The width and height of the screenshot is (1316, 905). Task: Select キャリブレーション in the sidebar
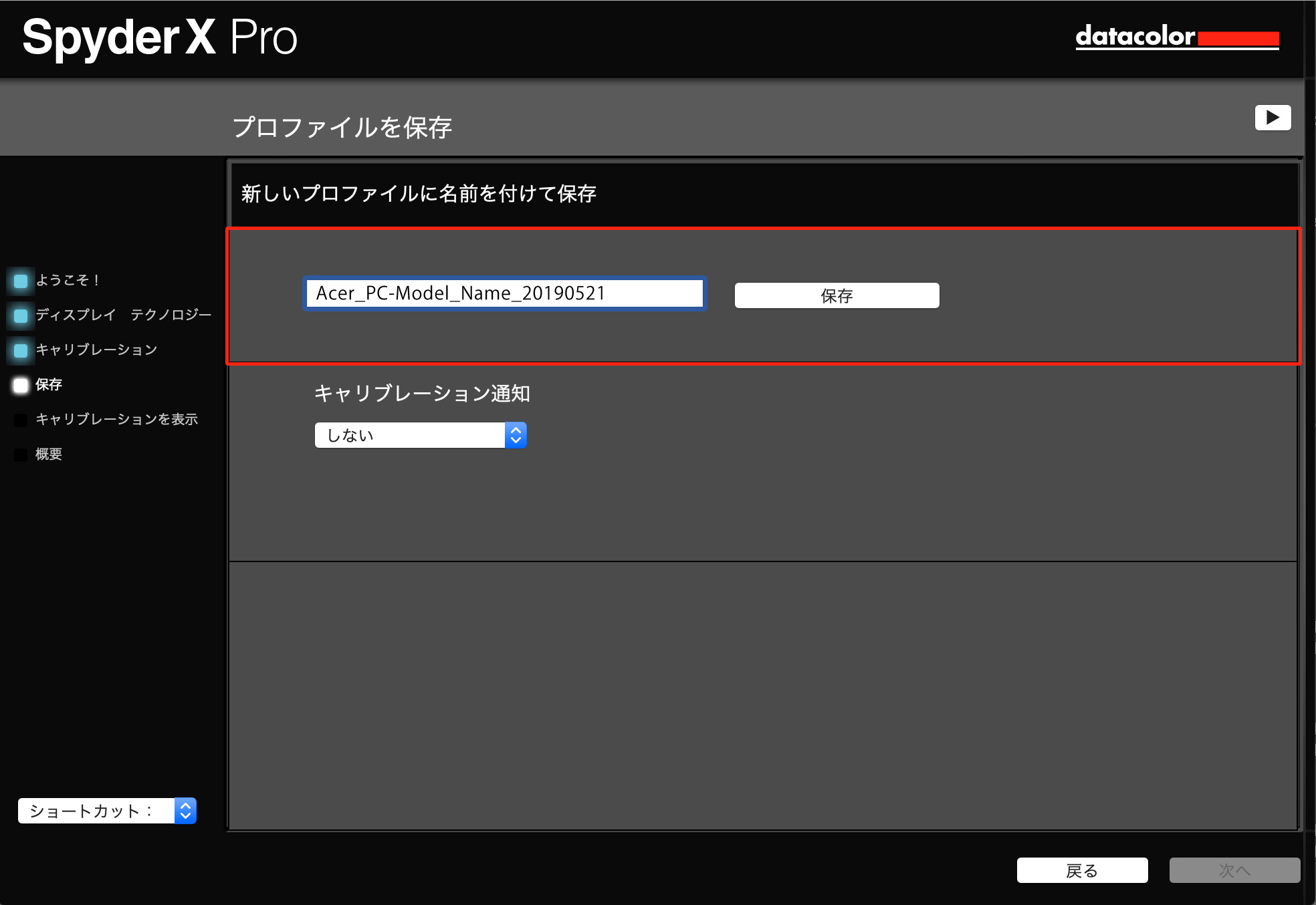pyautogui.click(x=96, y=350)
